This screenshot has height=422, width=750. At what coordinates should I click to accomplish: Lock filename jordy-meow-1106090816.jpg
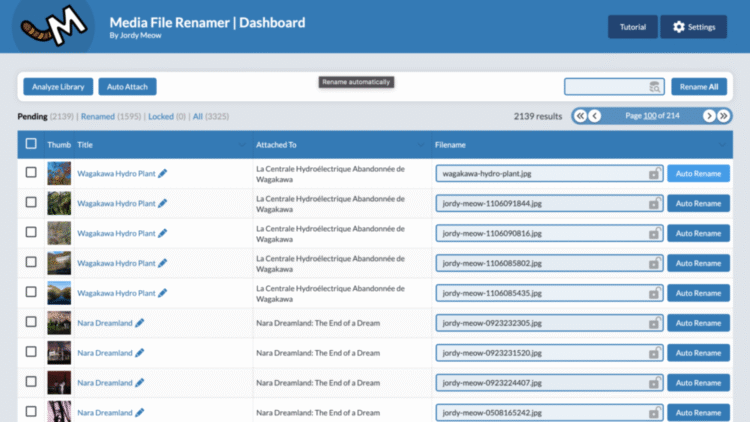pyautogui.click(x=654, y=233)
